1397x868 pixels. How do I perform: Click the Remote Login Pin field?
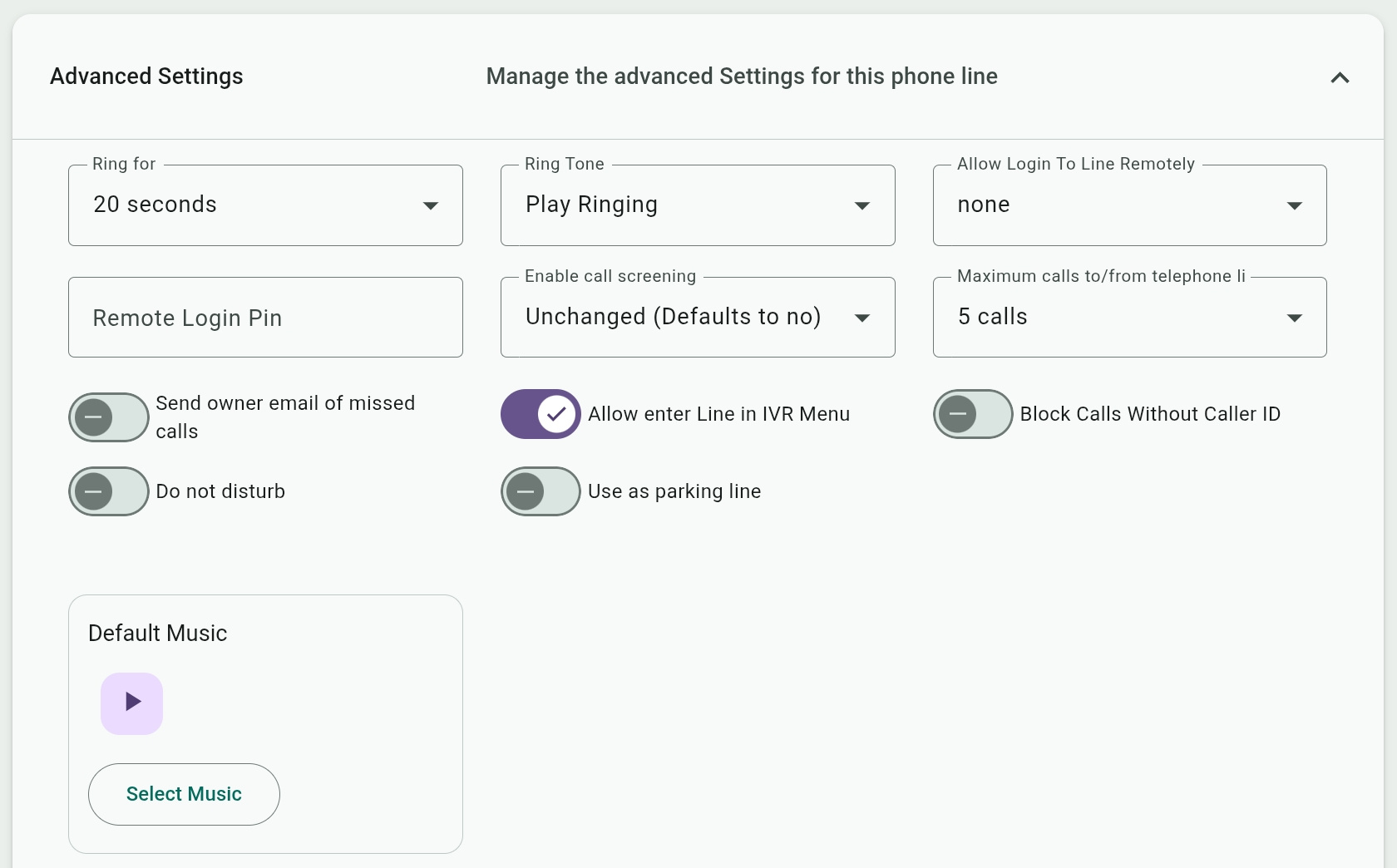tap(265, 318)
